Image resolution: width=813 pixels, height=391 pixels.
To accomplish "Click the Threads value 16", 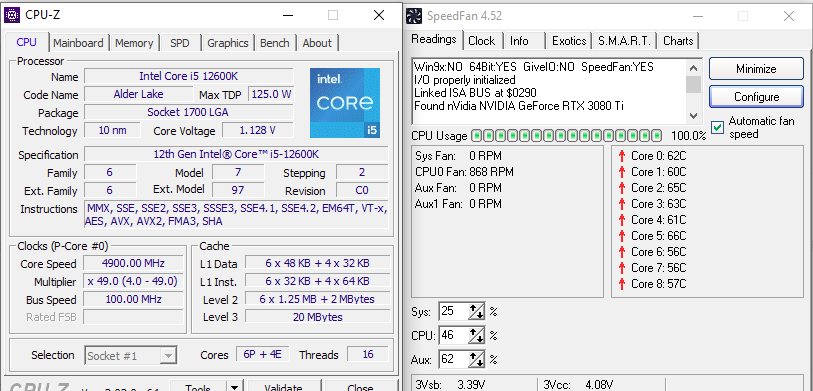I will (x=368, y=355).
